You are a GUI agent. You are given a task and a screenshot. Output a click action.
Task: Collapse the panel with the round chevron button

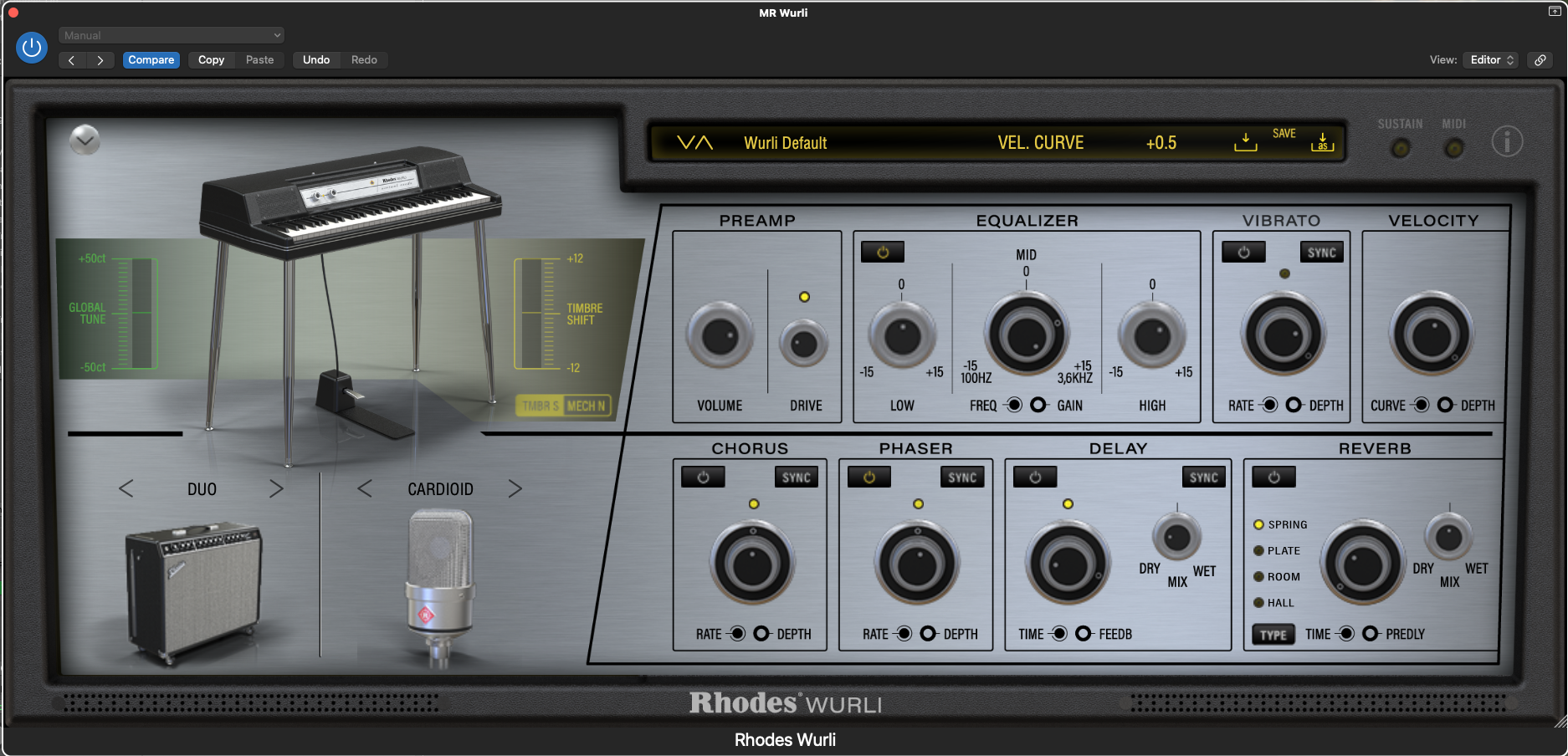click(x=85, y=140)
